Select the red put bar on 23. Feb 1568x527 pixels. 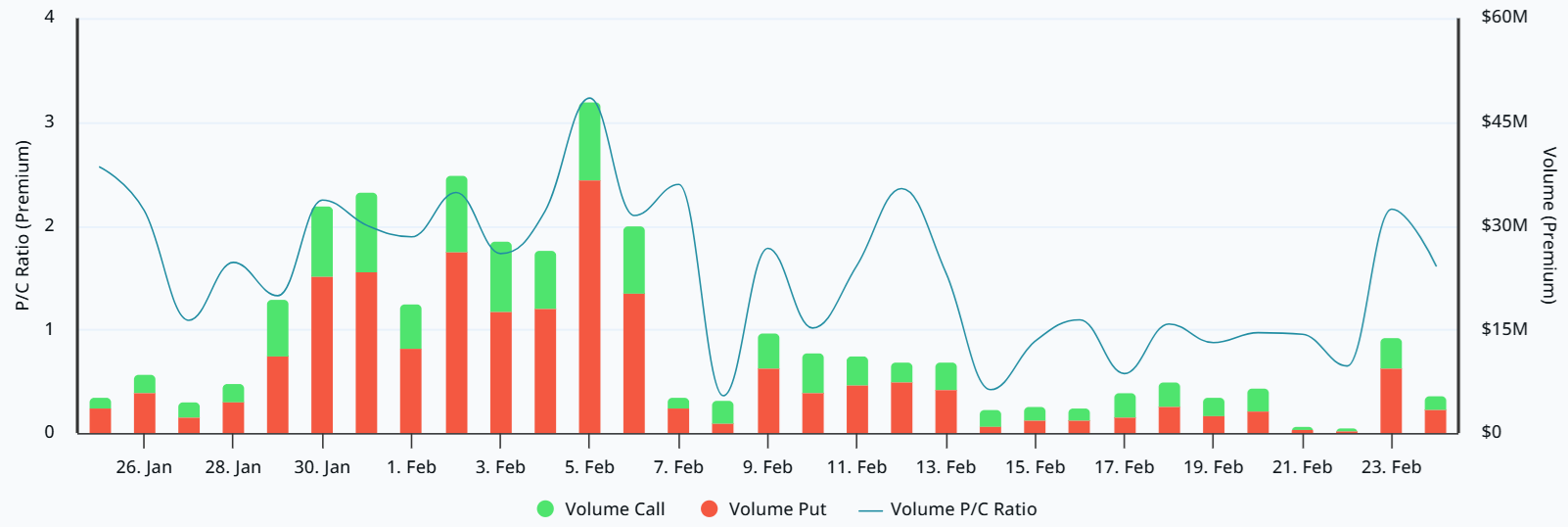[1391, 401]
